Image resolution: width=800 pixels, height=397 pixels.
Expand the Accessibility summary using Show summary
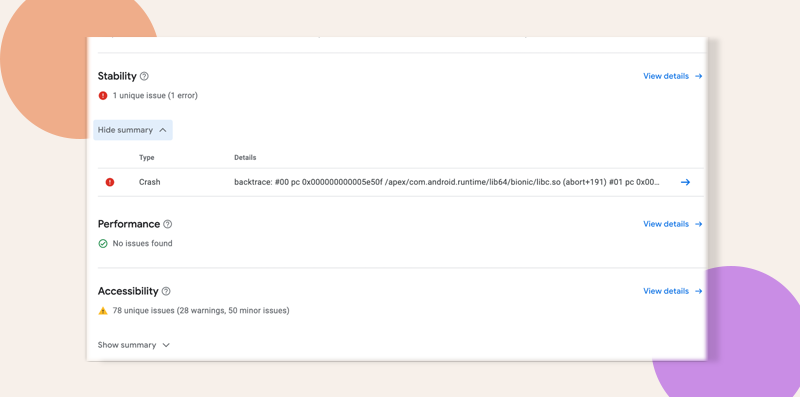pos(133,345)
